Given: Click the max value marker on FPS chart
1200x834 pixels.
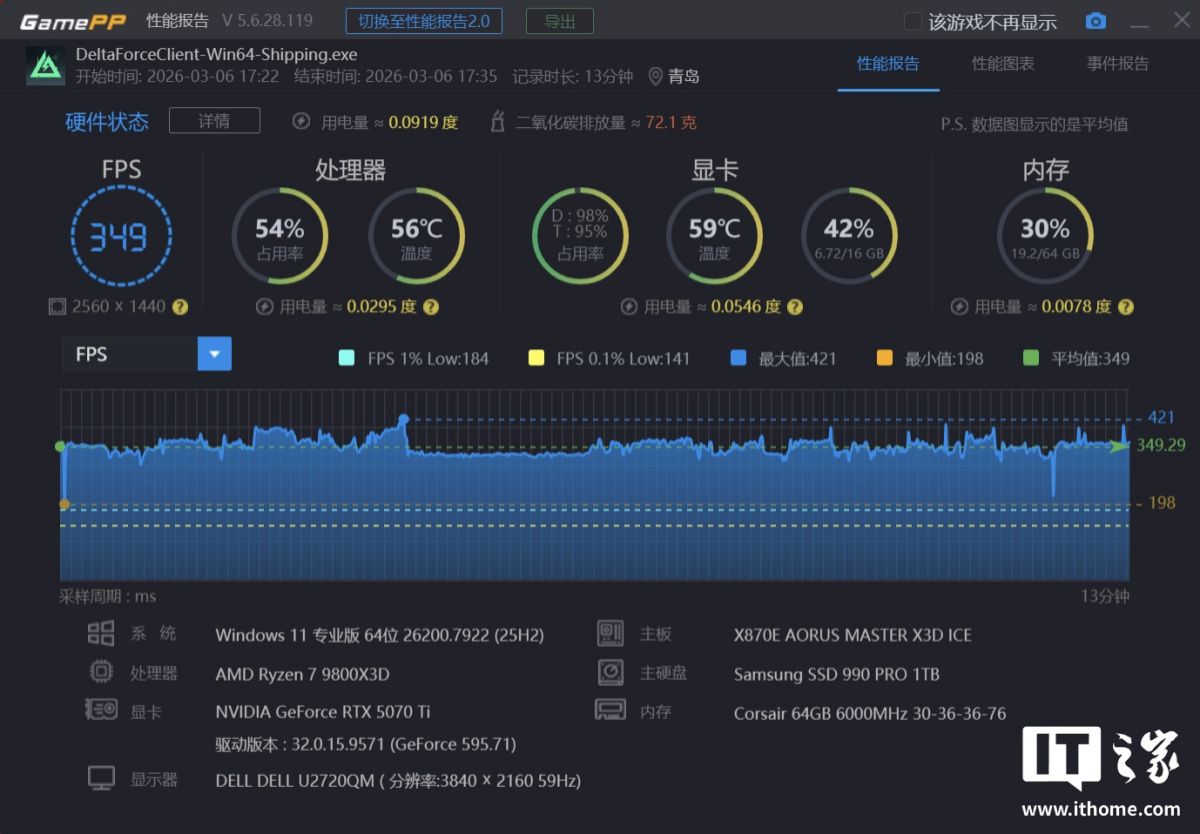Looking at the screenshot, I should (404, 419).
